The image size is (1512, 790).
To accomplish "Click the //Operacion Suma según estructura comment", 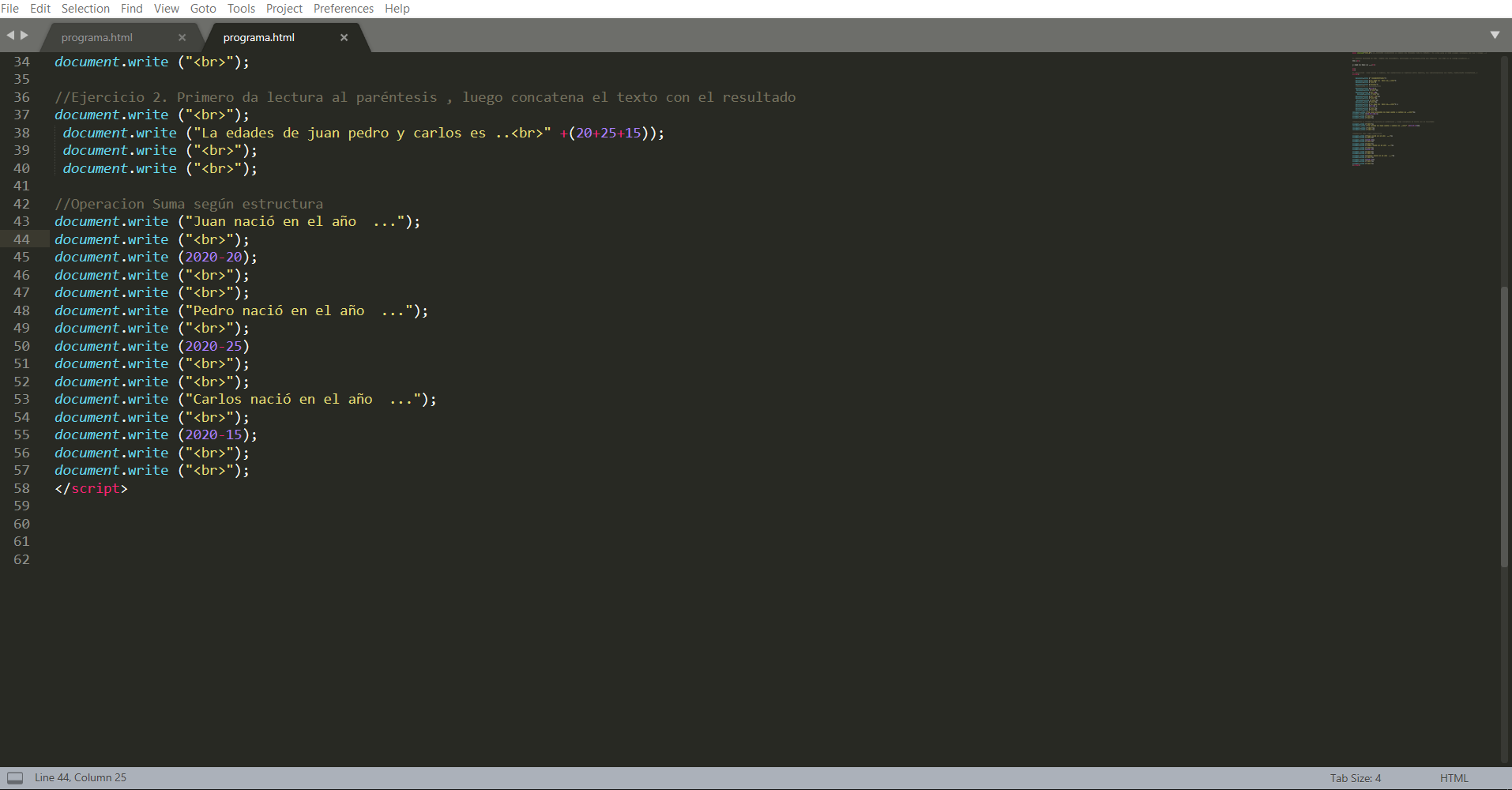I will point(189,204).
